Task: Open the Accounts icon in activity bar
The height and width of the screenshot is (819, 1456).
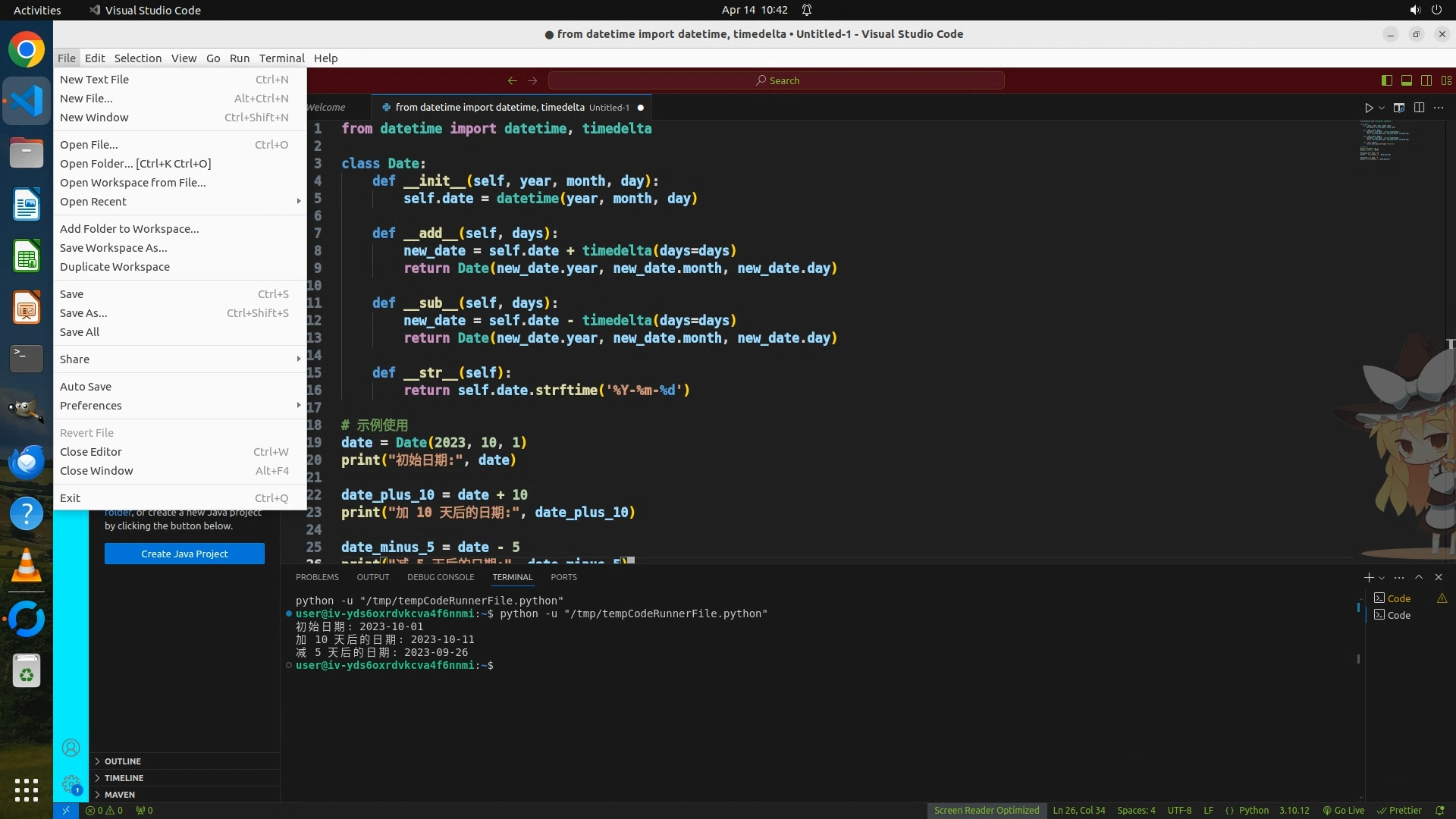Action: [x=71, y=748]
